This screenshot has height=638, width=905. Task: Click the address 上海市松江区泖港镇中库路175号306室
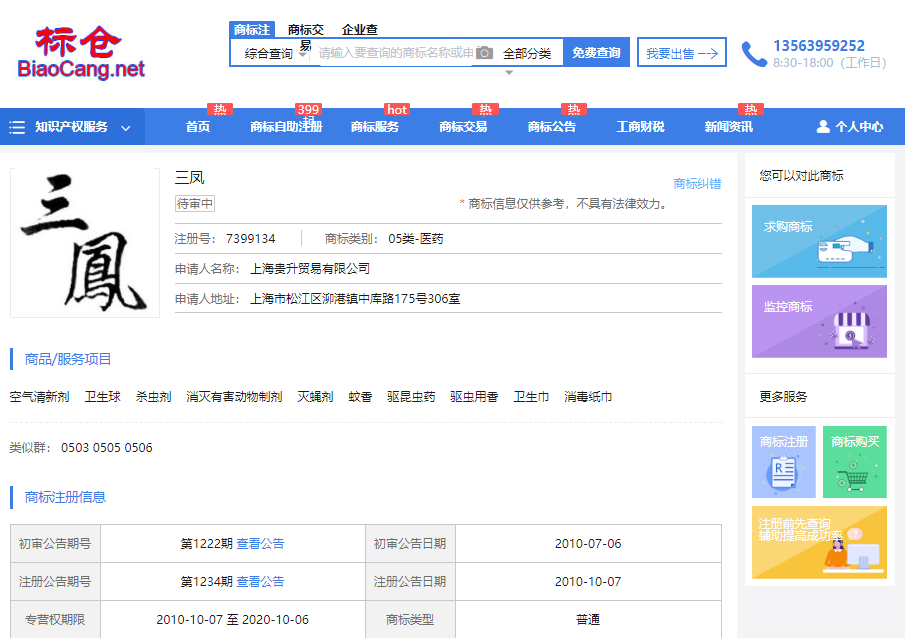pos(355,299)
